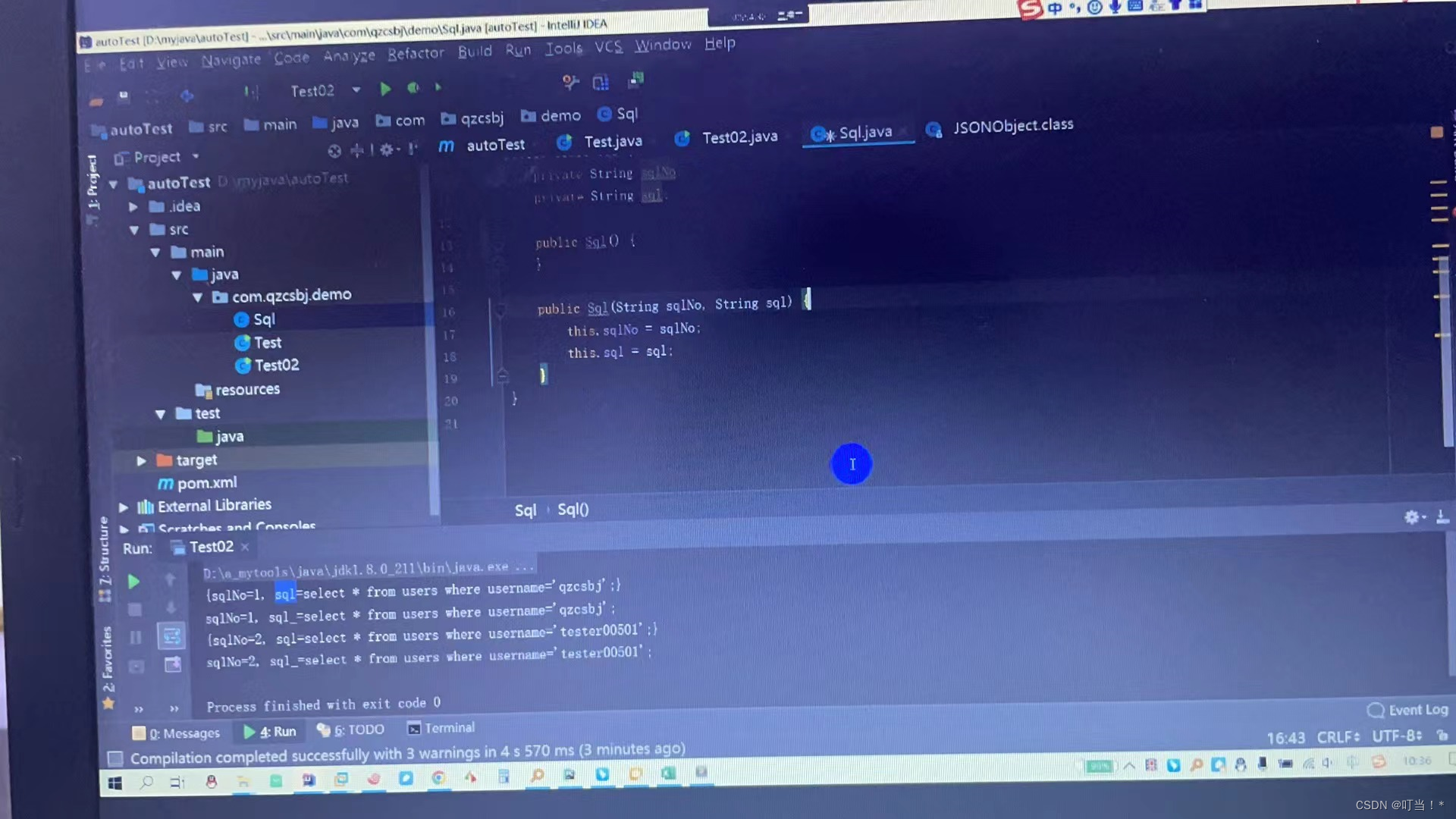This screenshot has width=1456, height=819.
Task: Open the Code menu
Action: (x=291, y=58)
